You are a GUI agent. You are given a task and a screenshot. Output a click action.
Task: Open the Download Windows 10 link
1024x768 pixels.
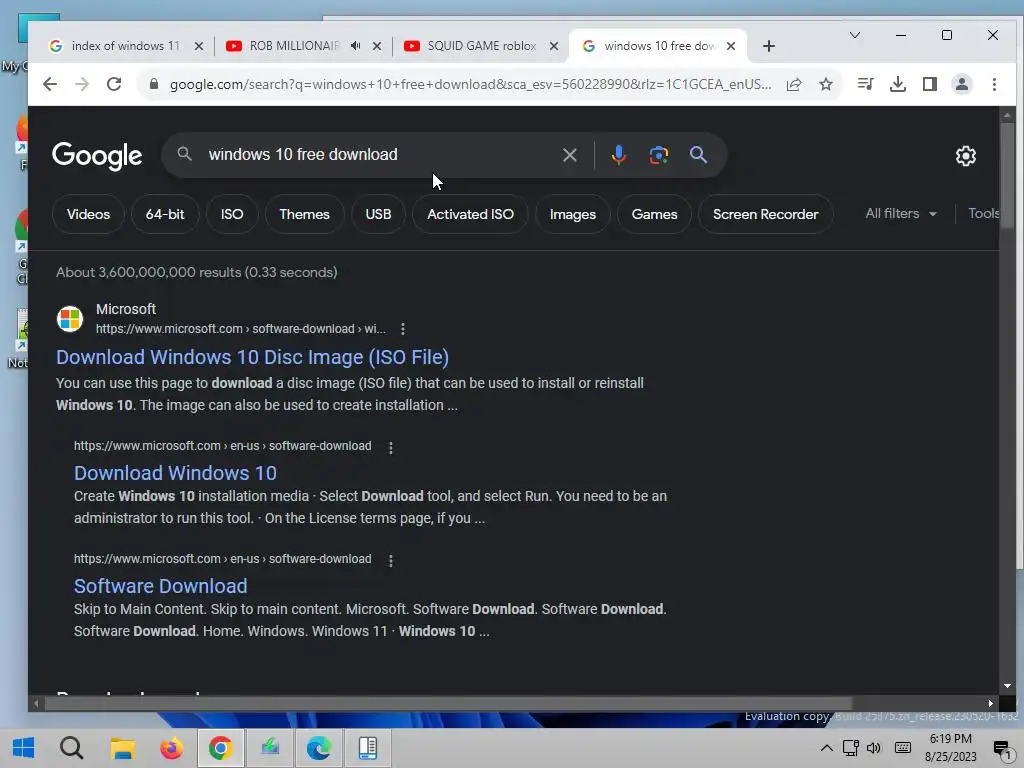tap(175, 473)
